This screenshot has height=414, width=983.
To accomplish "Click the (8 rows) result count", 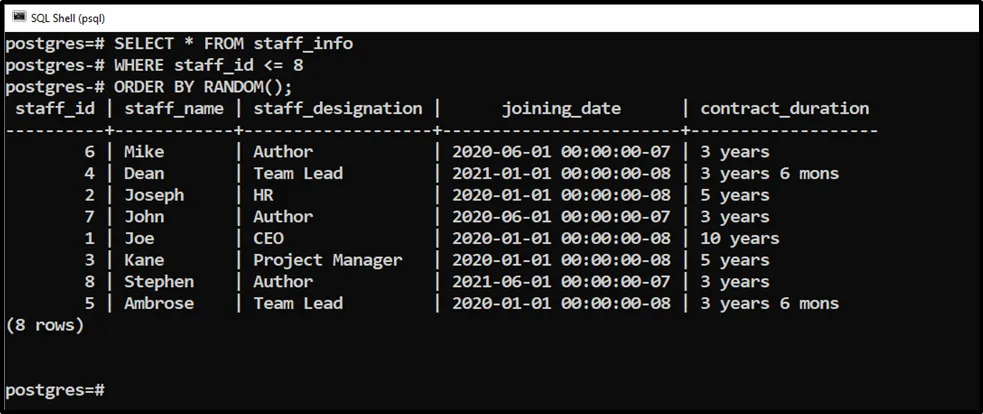I will (x=45, y=325).
